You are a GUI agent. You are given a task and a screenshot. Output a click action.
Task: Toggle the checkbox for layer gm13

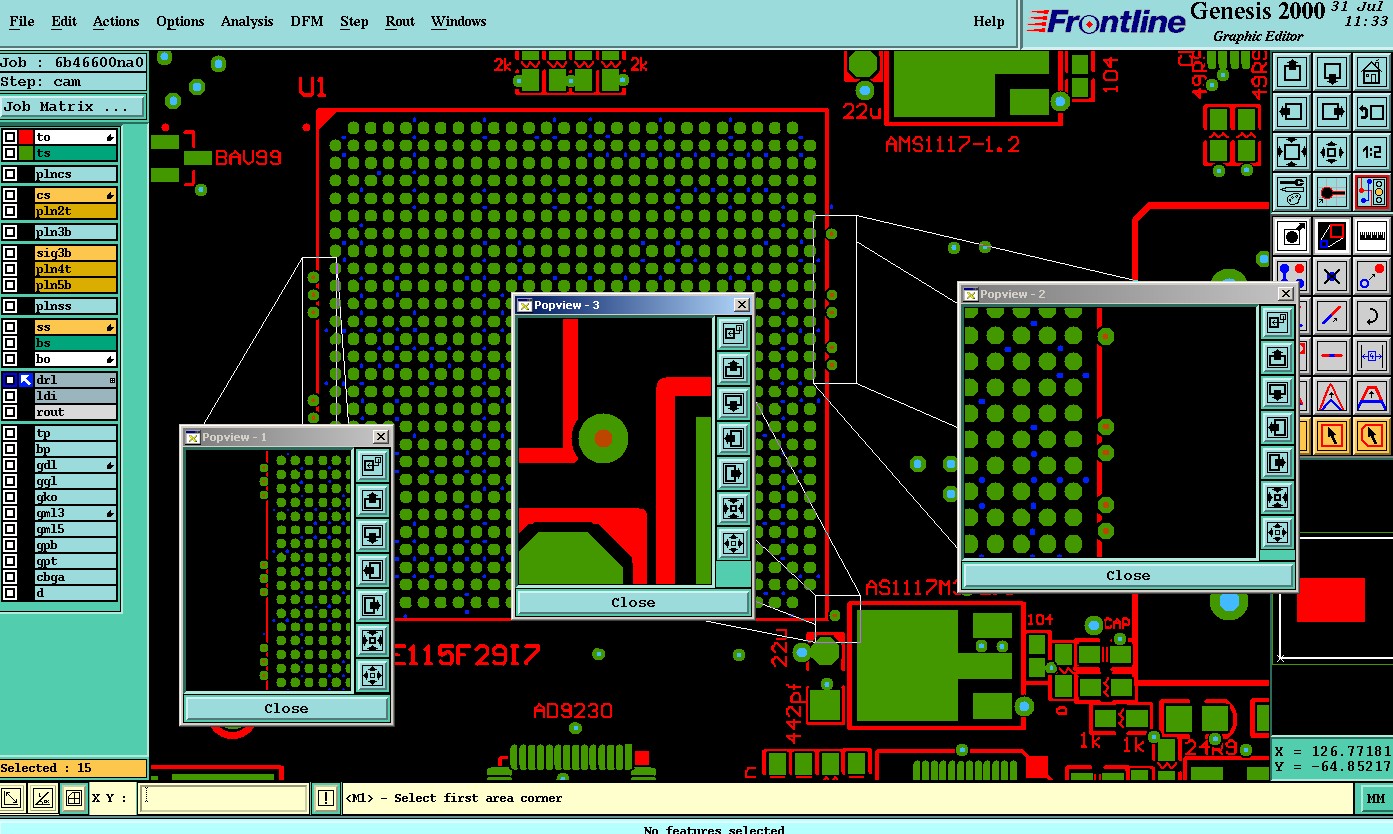pos(10,513)
